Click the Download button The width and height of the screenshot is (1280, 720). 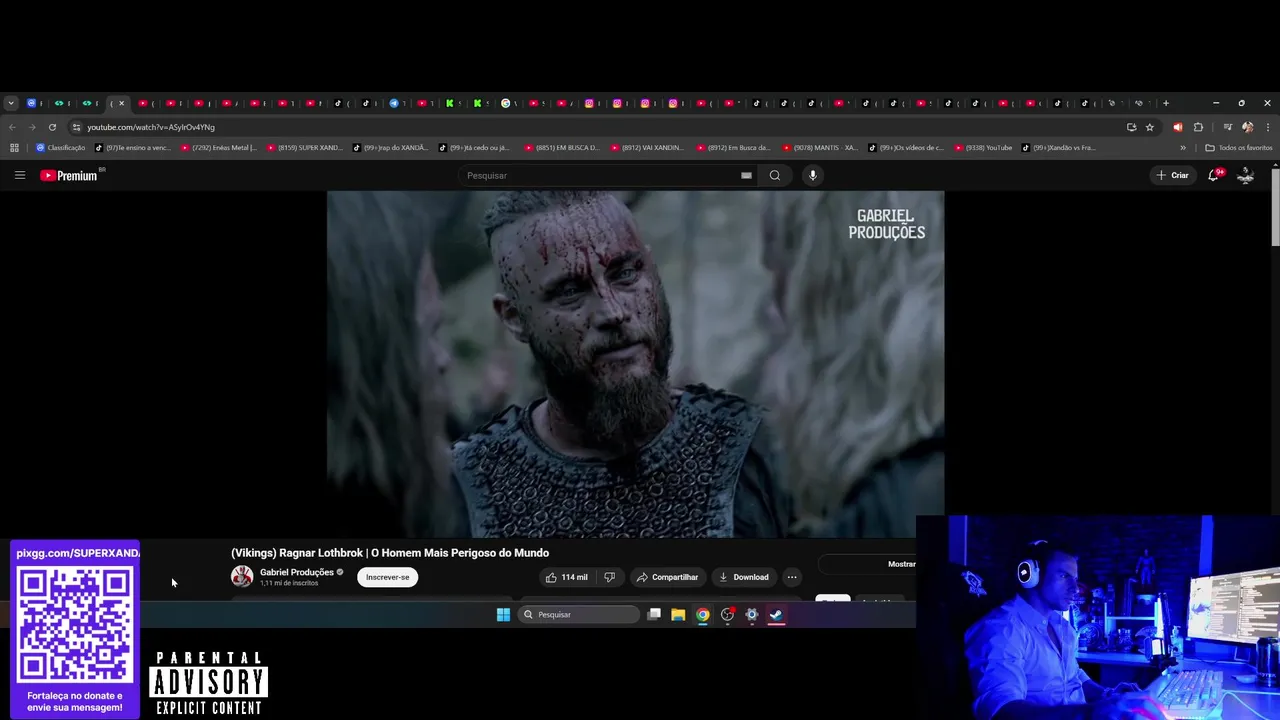pyautogui.click(x=744, y=577)
